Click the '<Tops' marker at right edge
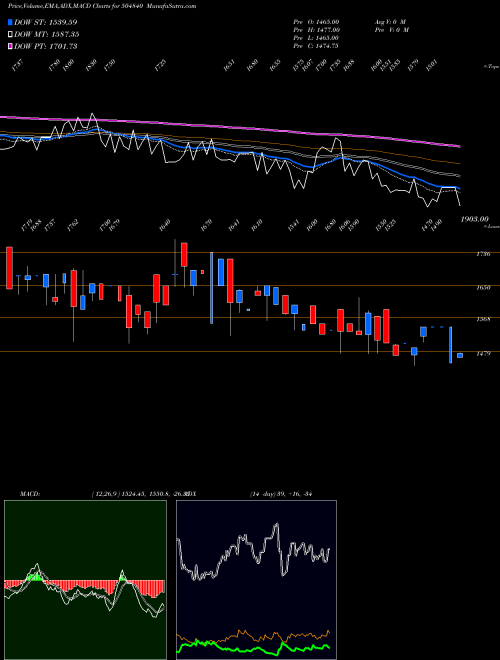Viewport: 500px width, 660px height. pyautogui.click(x=491, y=67)
